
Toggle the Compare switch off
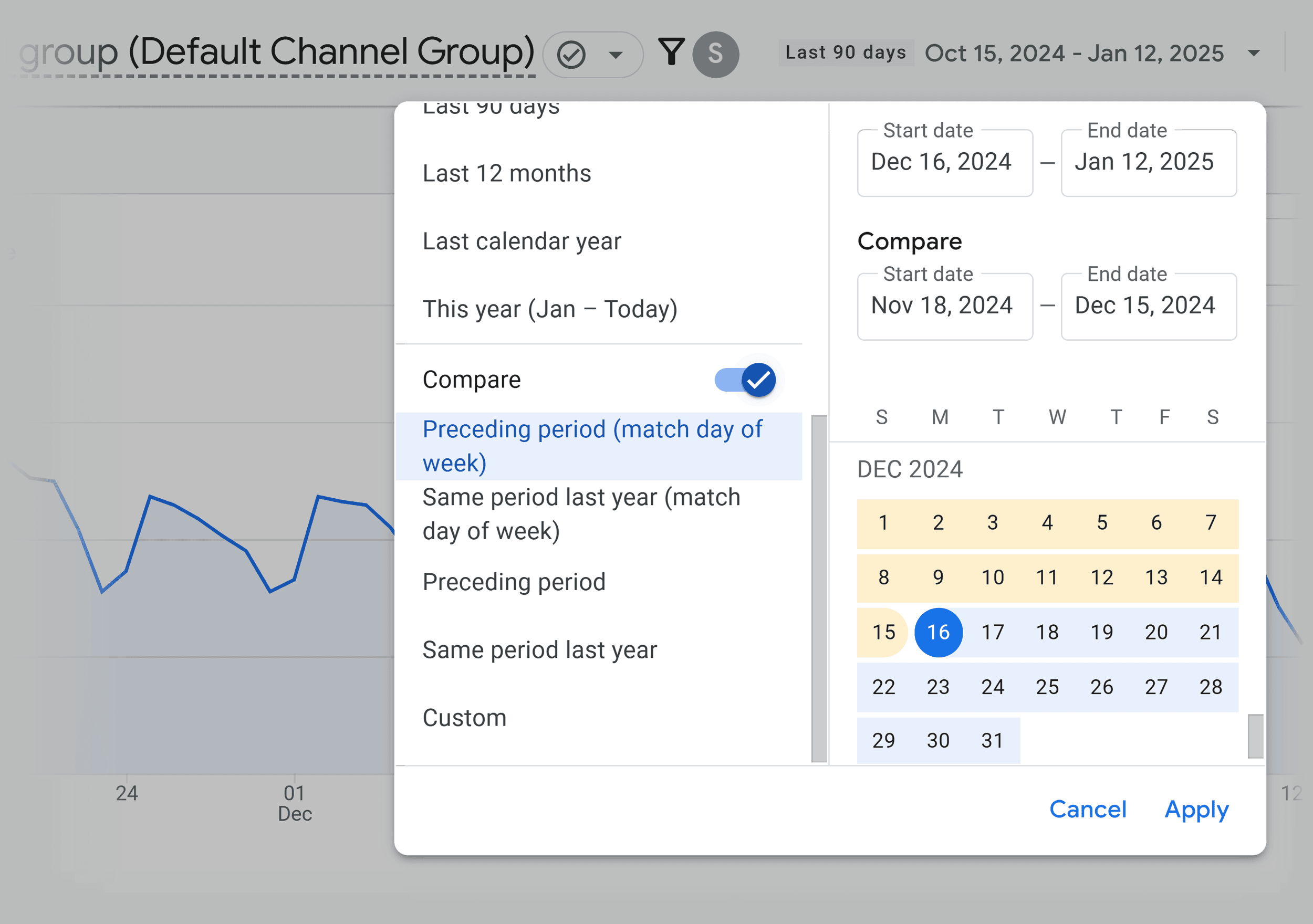745,380
